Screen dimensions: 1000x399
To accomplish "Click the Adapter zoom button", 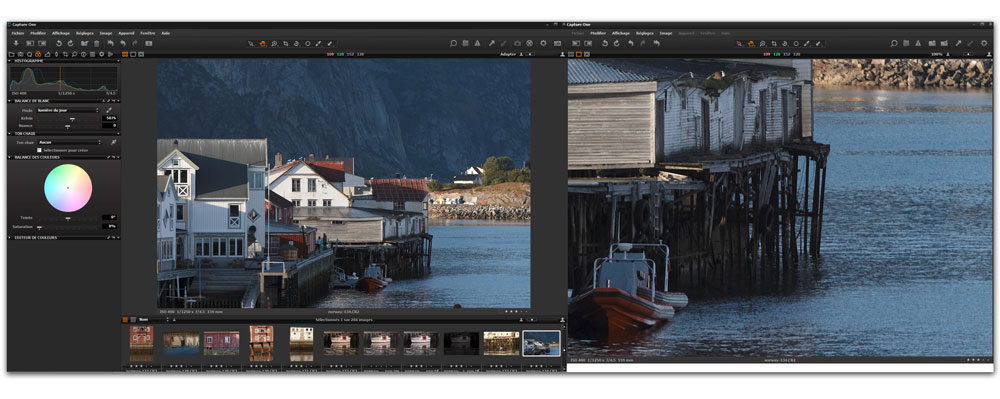I will click(507, 54).
